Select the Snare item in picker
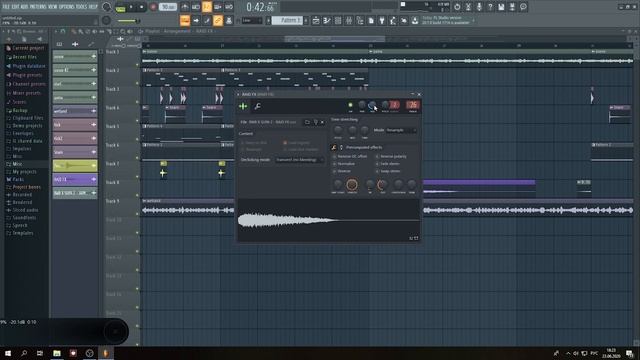Screen dimensions: 640x360 click(75, 152)
